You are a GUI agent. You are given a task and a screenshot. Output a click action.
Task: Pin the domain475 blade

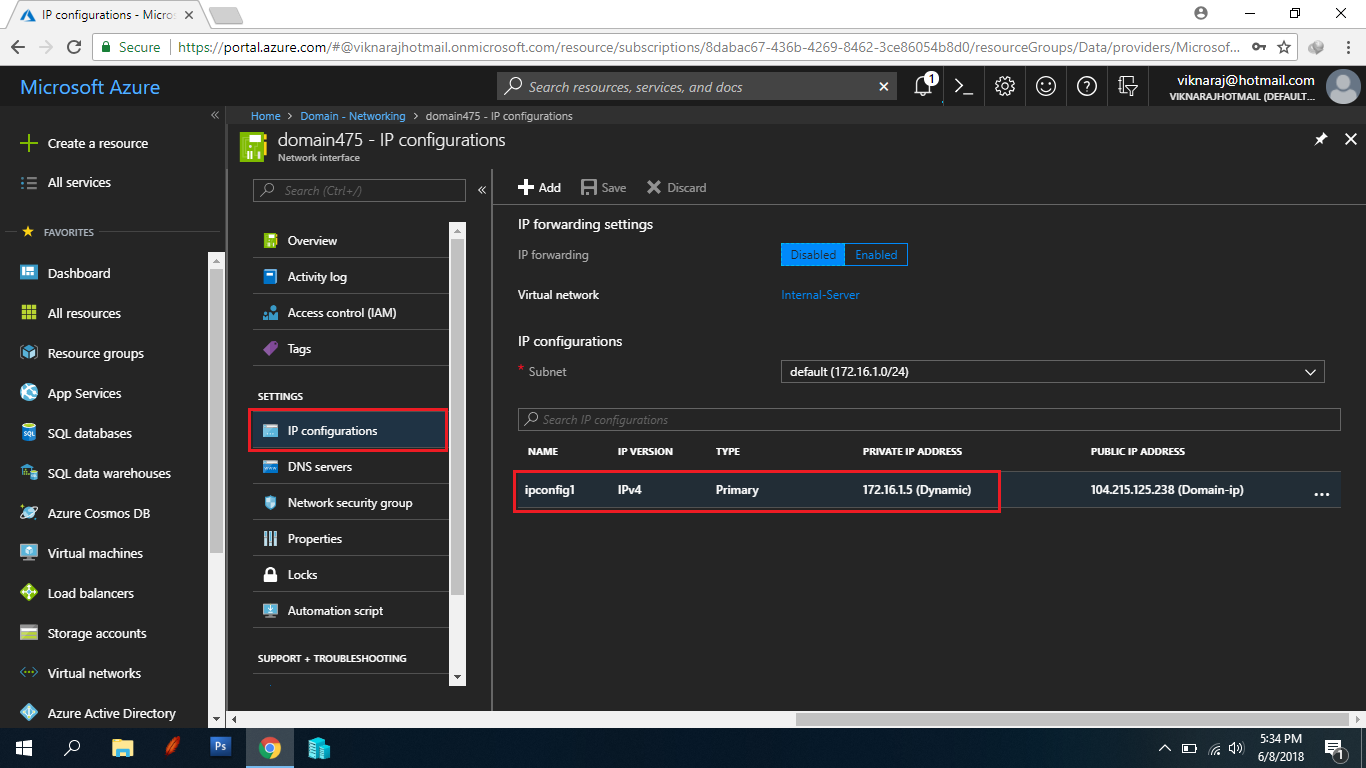tap(1321, 139)
